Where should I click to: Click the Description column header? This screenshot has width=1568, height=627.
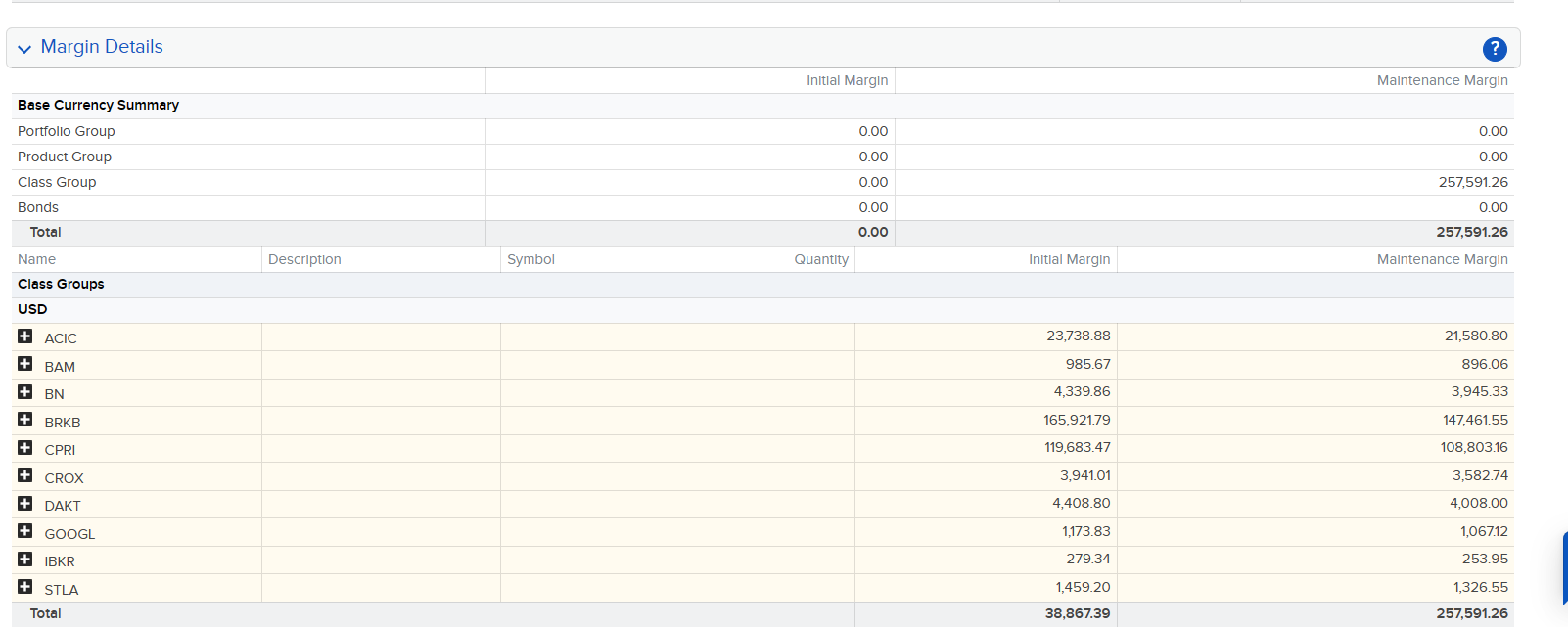pos(304,259)
